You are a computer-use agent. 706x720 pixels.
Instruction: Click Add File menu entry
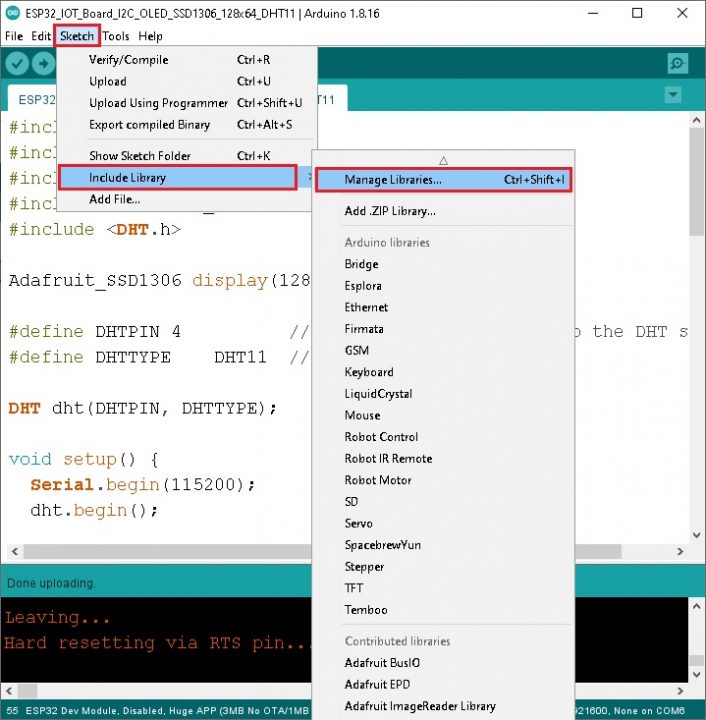click(114, 199)
